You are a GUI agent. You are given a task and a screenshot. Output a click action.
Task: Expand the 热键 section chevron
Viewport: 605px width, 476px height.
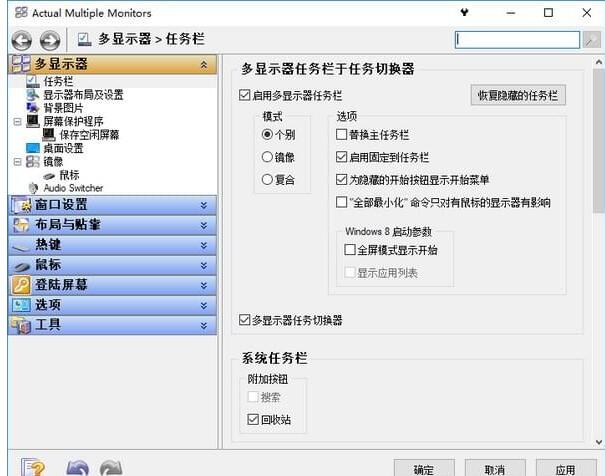204,246
